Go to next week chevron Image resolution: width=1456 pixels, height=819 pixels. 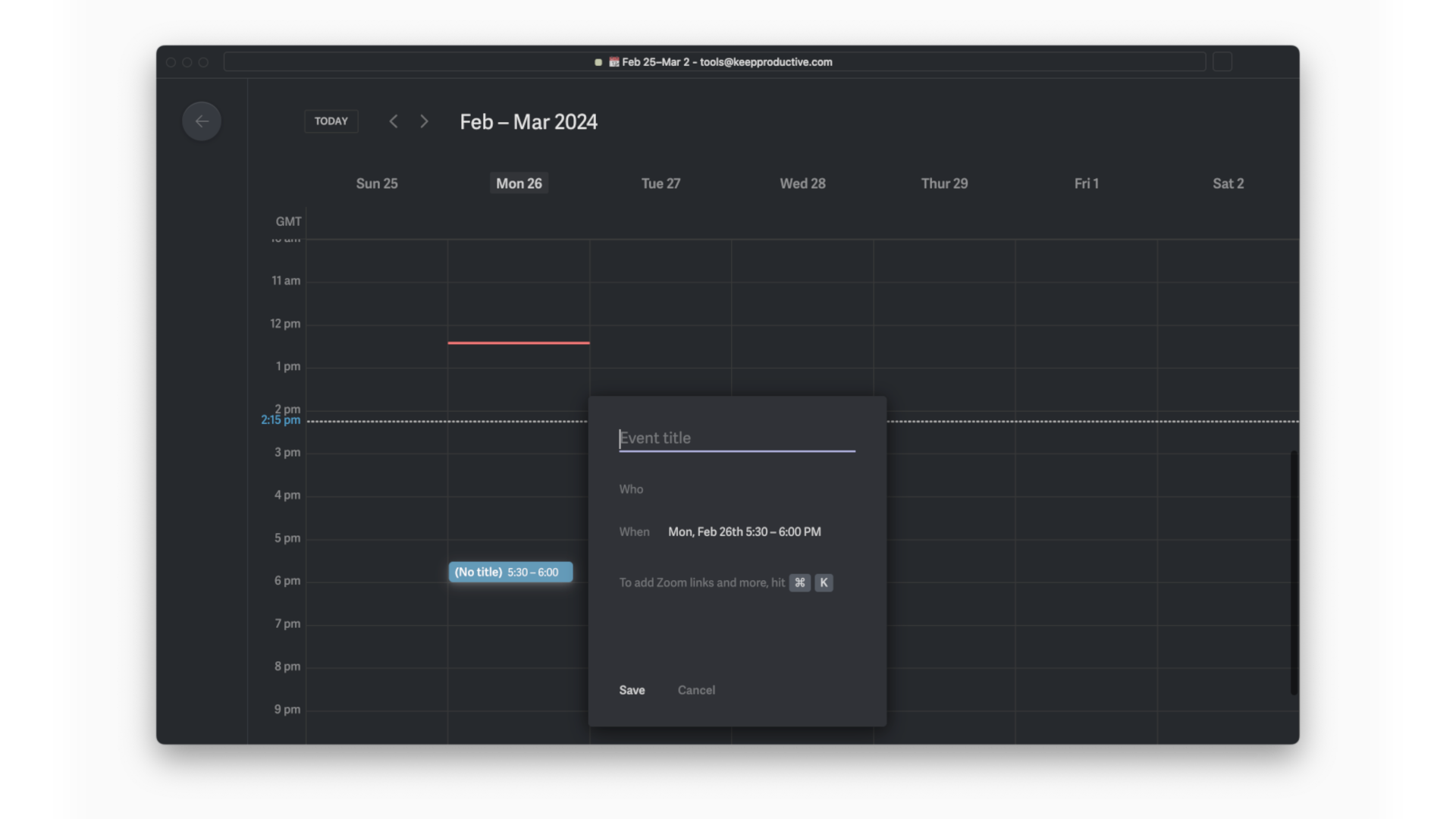424,121
